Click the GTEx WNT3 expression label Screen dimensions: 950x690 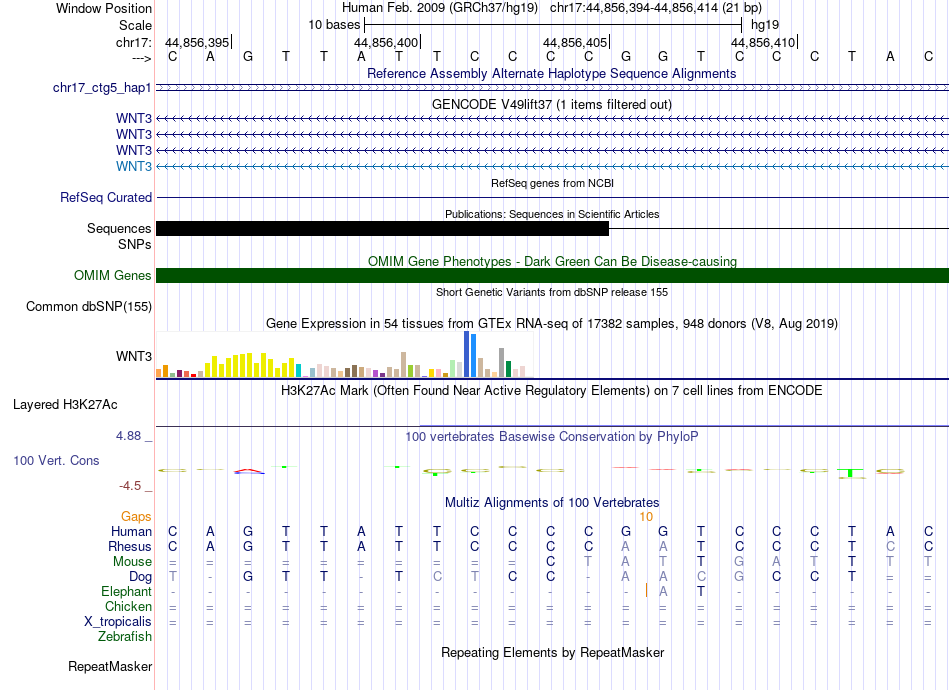click(x=134, y=356)
